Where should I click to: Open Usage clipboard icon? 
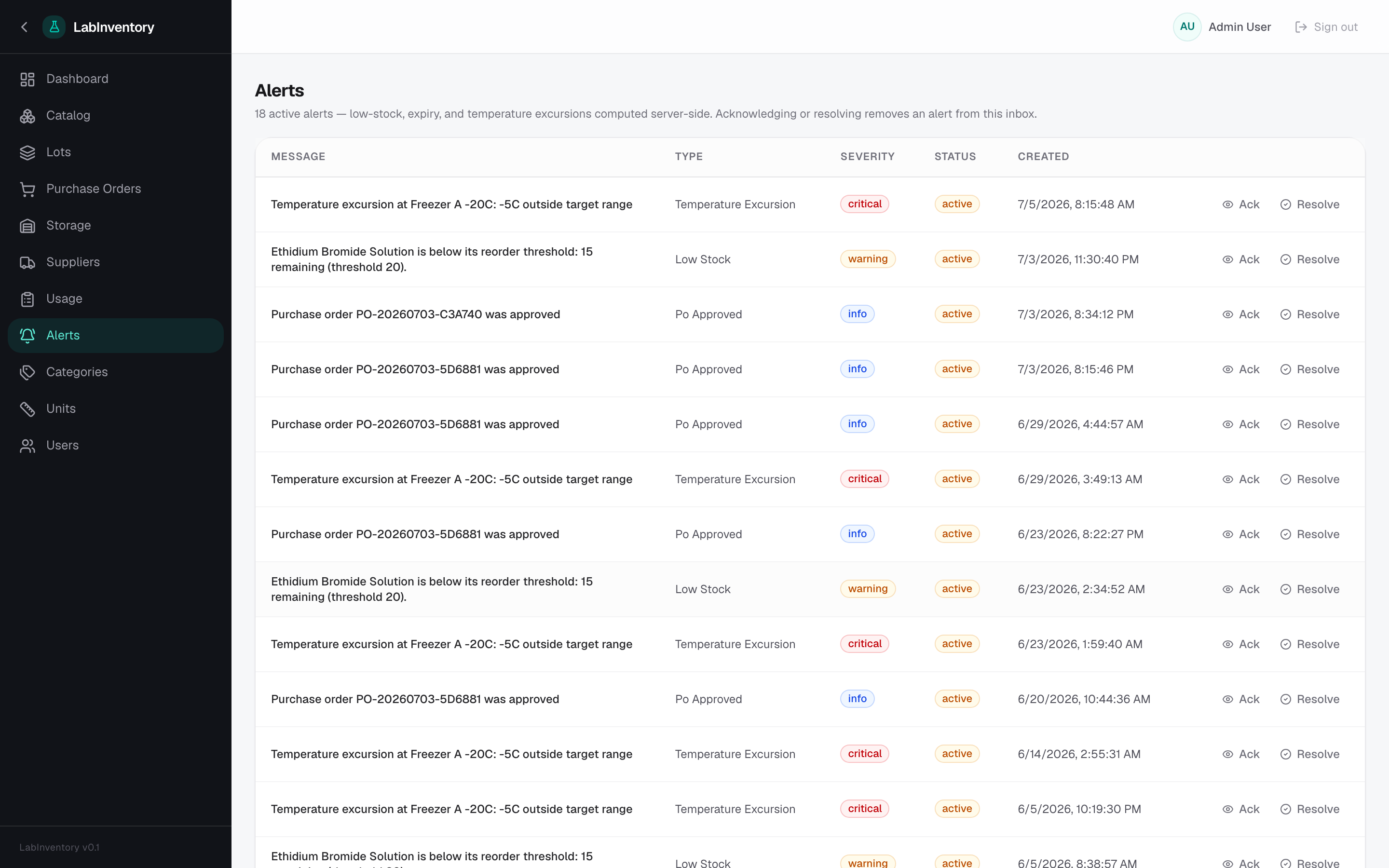tap(27, 299)
